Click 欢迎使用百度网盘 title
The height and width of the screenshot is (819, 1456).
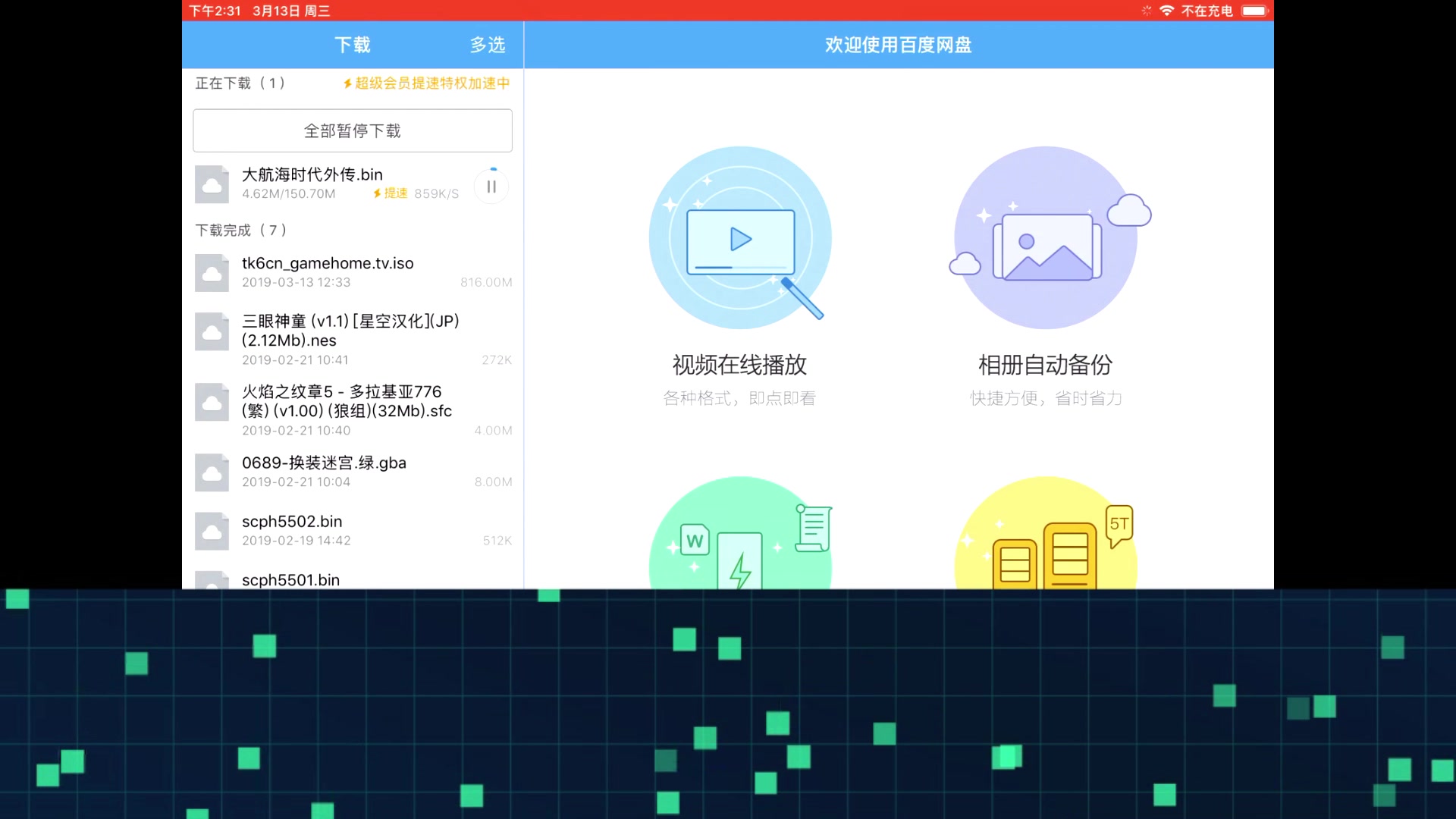tap(899, 45)
